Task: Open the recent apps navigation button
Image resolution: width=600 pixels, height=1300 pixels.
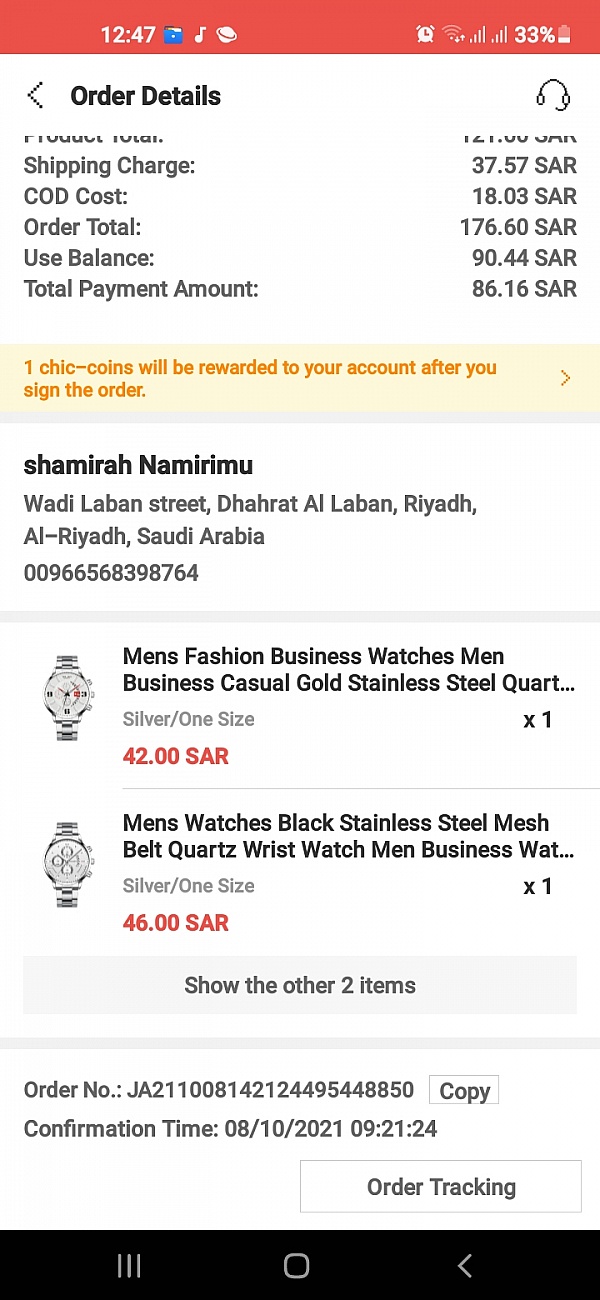Action: (129, 1266)
